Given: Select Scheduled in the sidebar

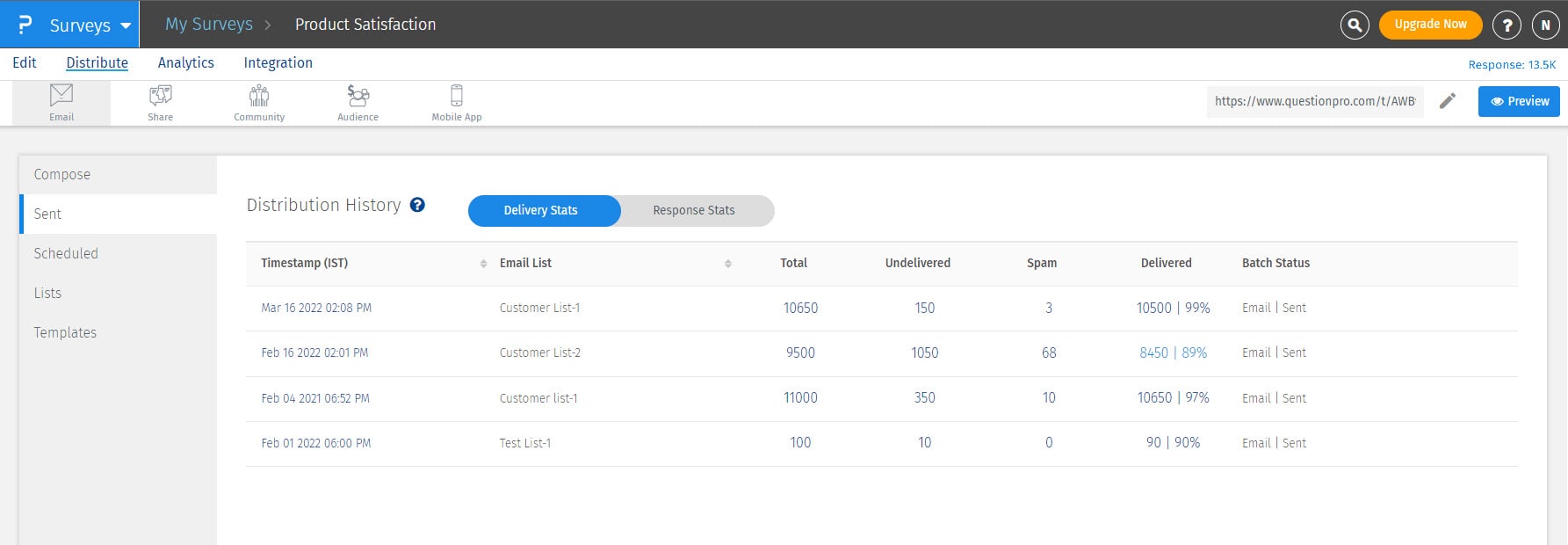Looking at the screenshot, I should click(x=66, y=253).
